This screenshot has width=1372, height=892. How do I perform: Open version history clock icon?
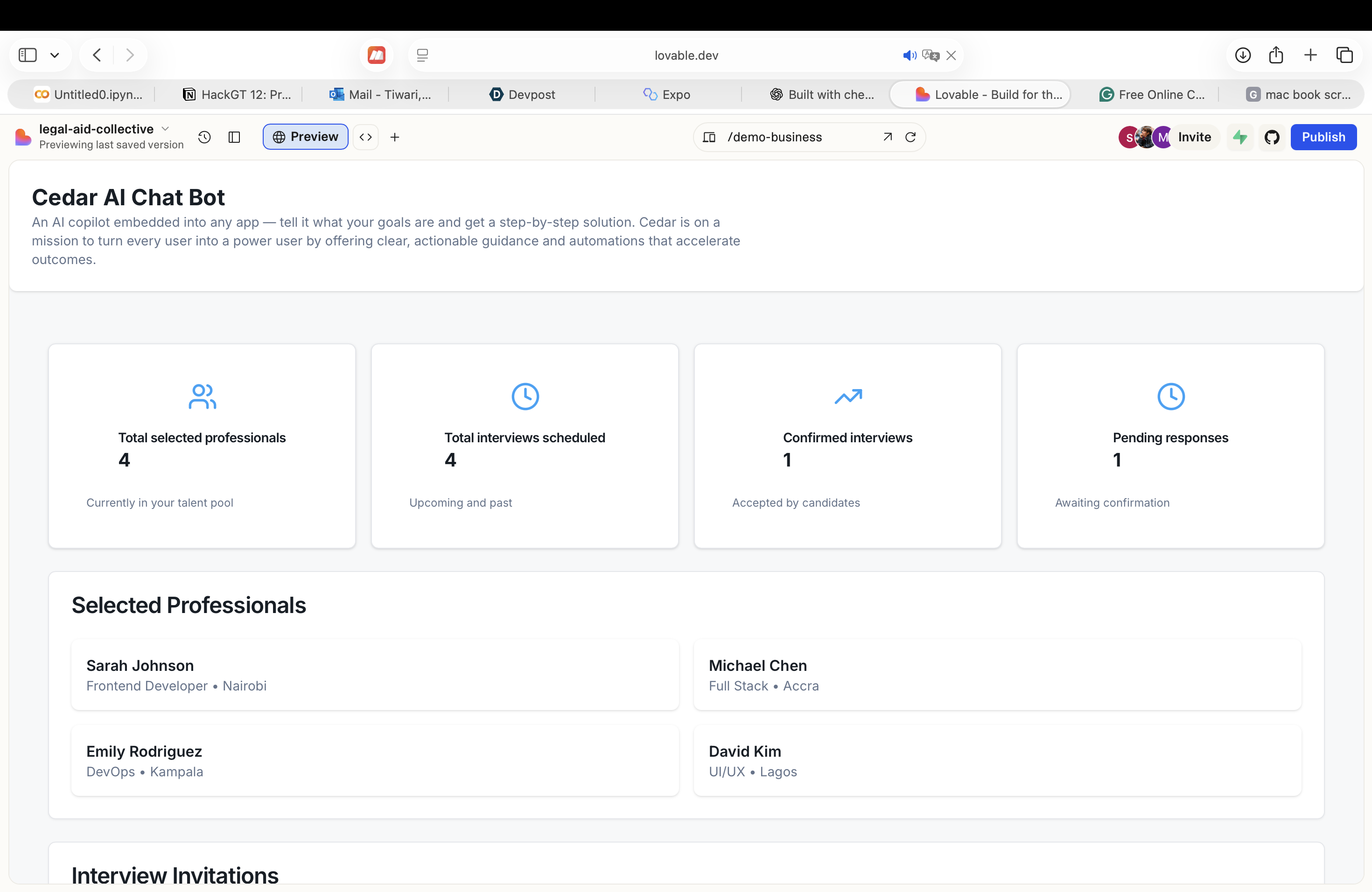click(204, 137)
